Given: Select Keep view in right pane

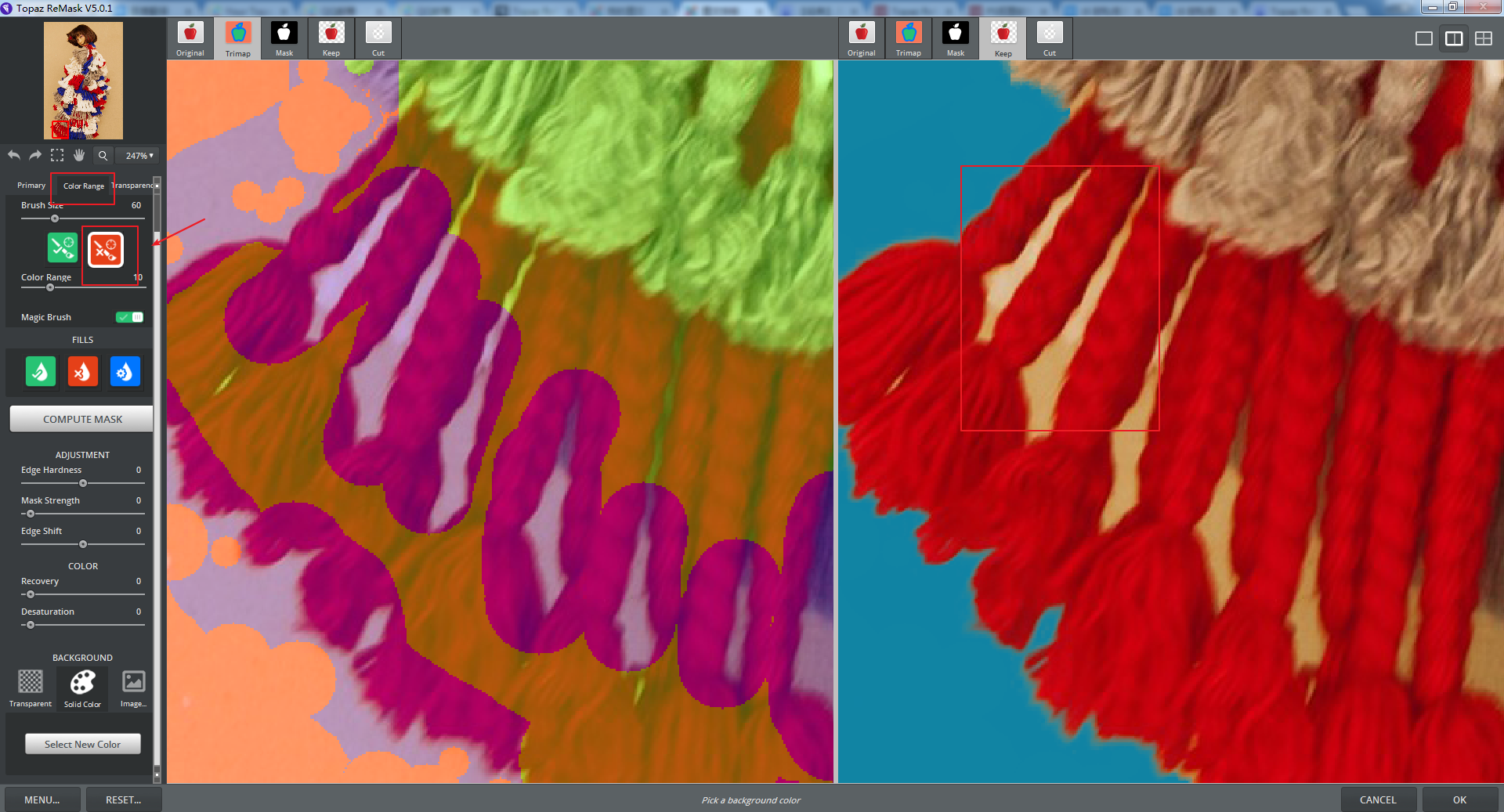Looking at the screenshot, I should [x=1003, y=38].
